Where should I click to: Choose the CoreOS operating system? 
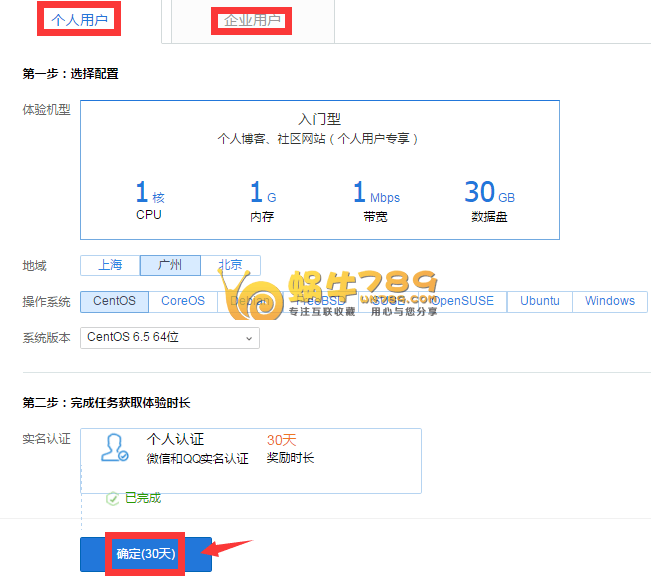pos(183,301)
